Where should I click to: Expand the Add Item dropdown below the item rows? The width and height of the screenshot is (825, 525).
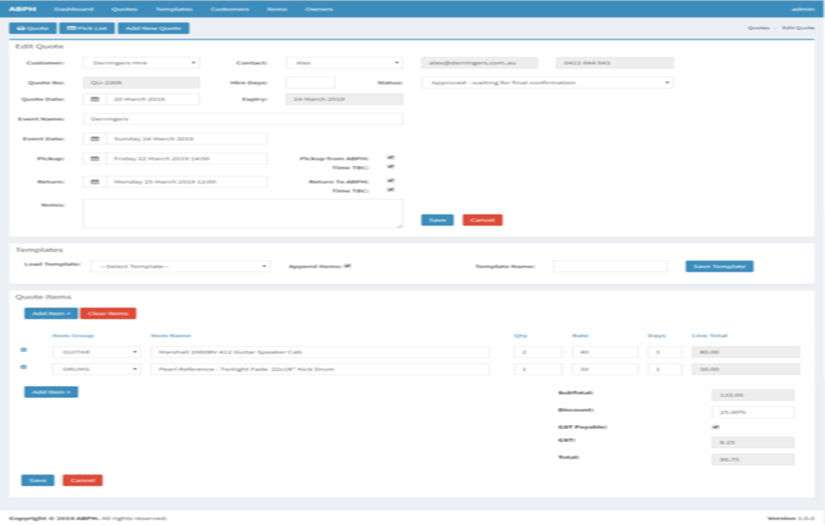[x=51, y=392]
